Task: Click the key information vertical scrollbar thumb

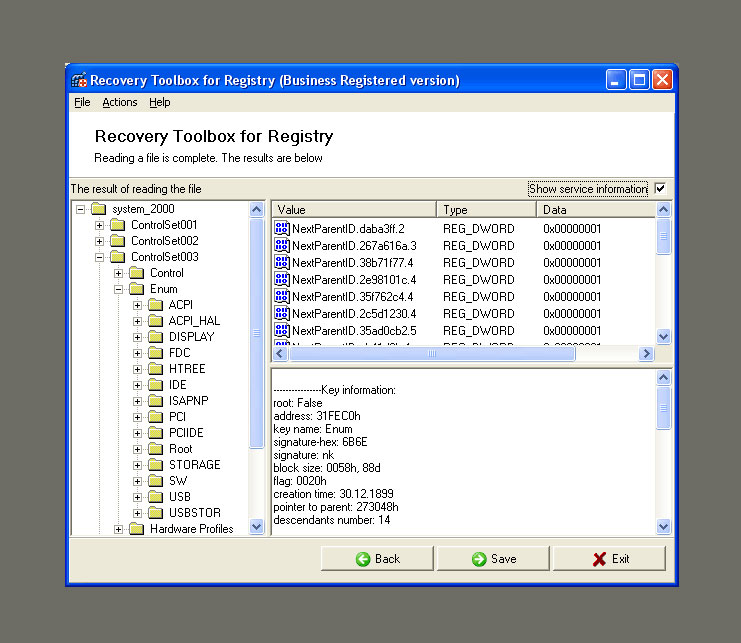Action: (663, 408)
